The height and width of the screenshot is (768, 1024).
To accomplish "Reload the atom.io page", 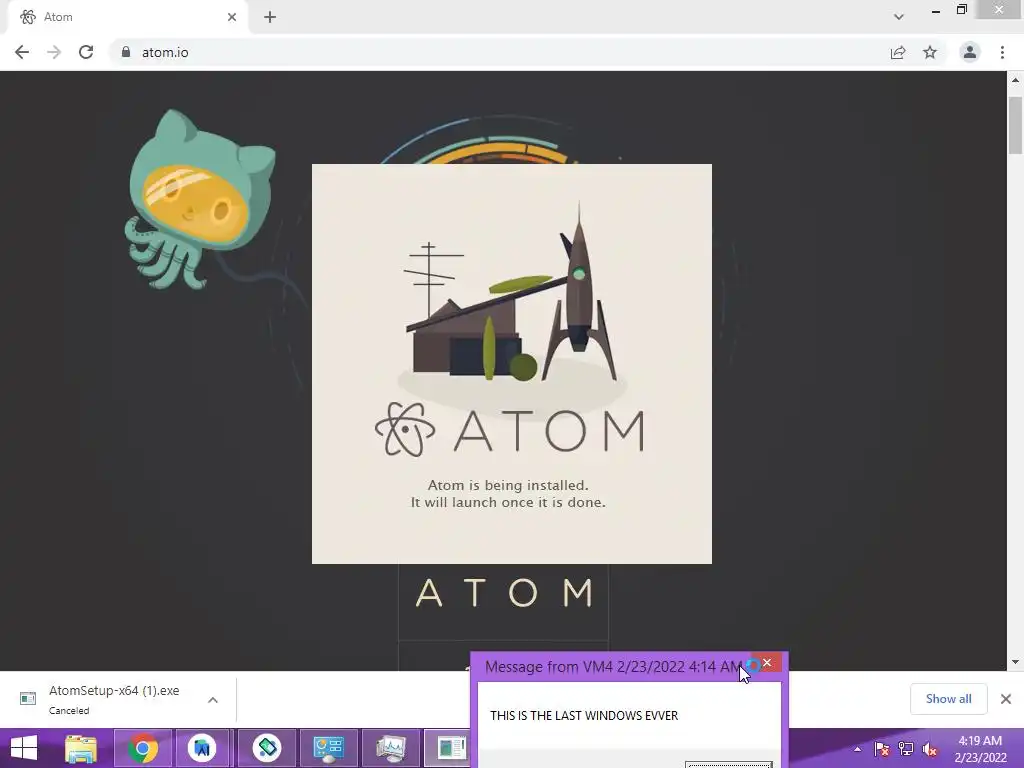I will 86,52.
